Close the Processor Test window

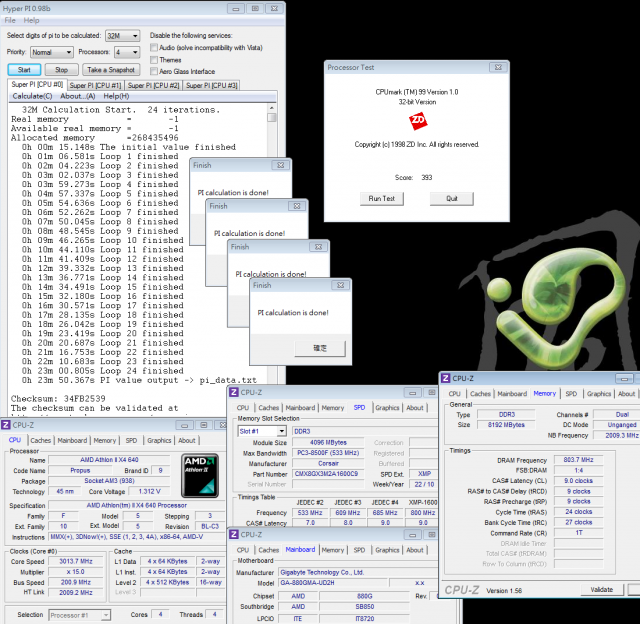(x=498, y=67)
